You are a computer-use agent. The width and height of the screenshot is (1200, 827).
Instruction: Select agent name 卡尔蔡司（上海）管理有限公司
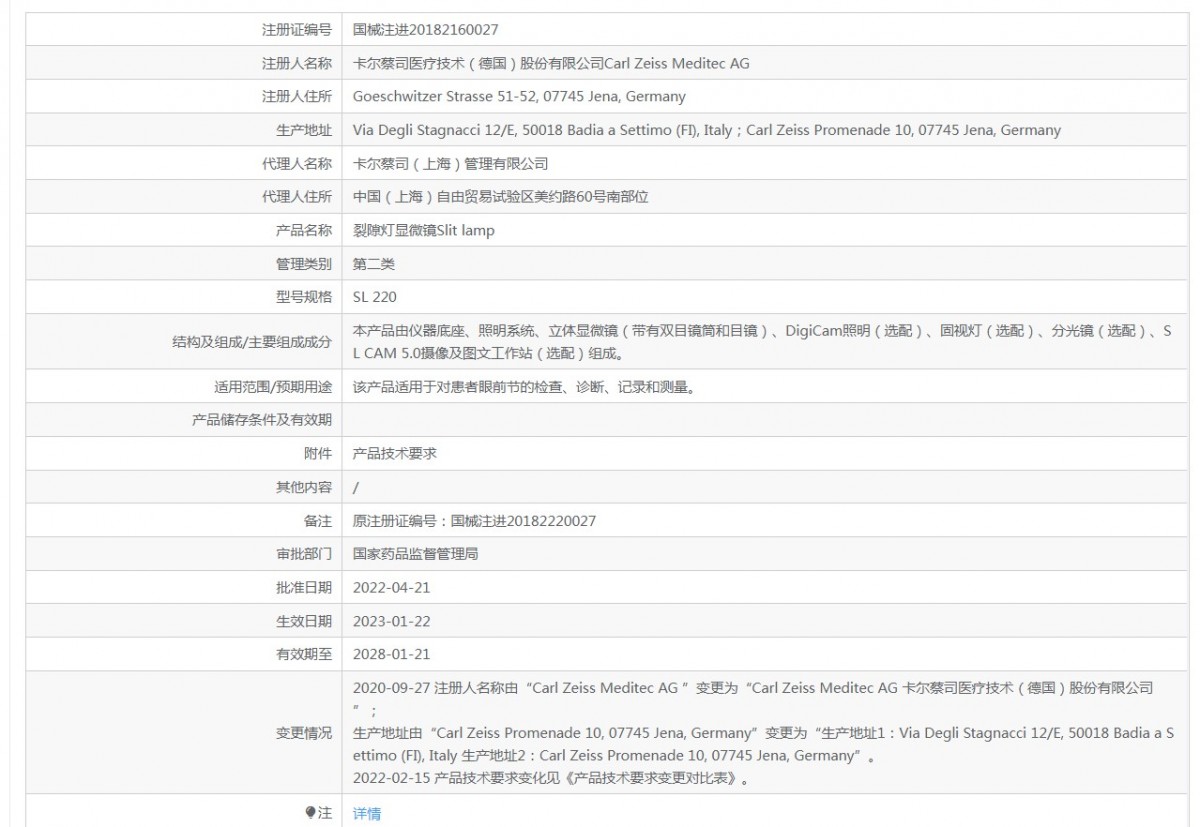tap(451, 163)
